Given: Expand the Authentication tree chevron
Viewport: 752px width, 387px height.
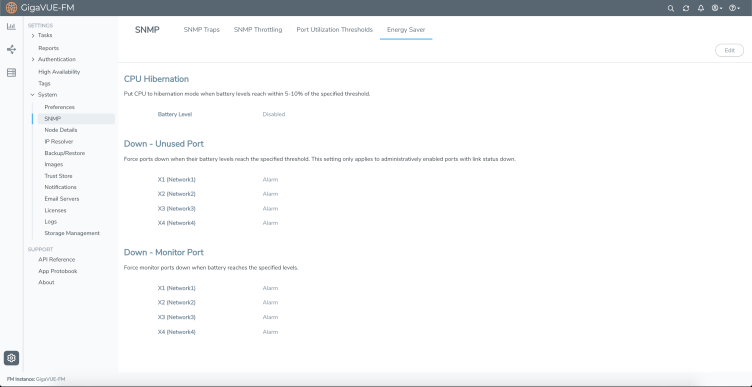Looking at the screenshot, I should [x=33, y=59].
